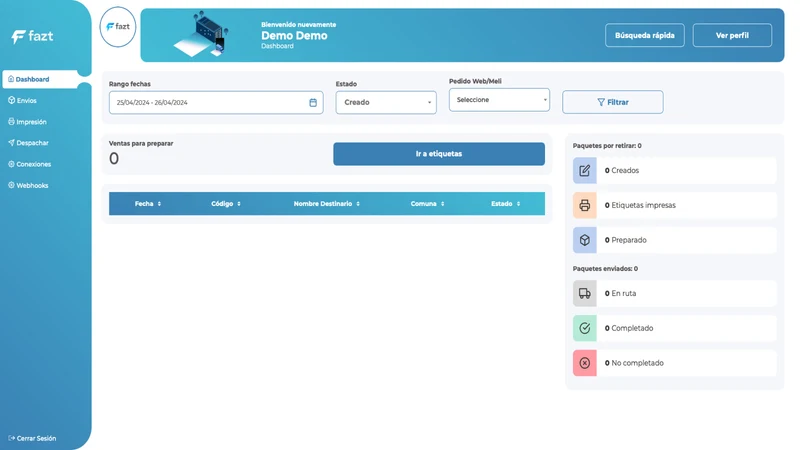The width and height of the screenshot is (800, 450).
Task: Sort table by Nombre Destinario column
Action: pyautogui.click(x=327, y=204)
